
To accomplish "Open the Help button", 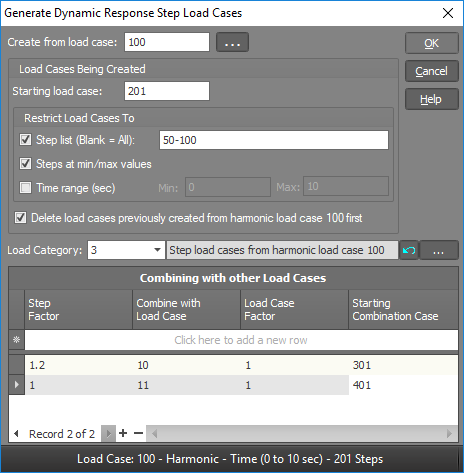I will [x=432, y=99].
